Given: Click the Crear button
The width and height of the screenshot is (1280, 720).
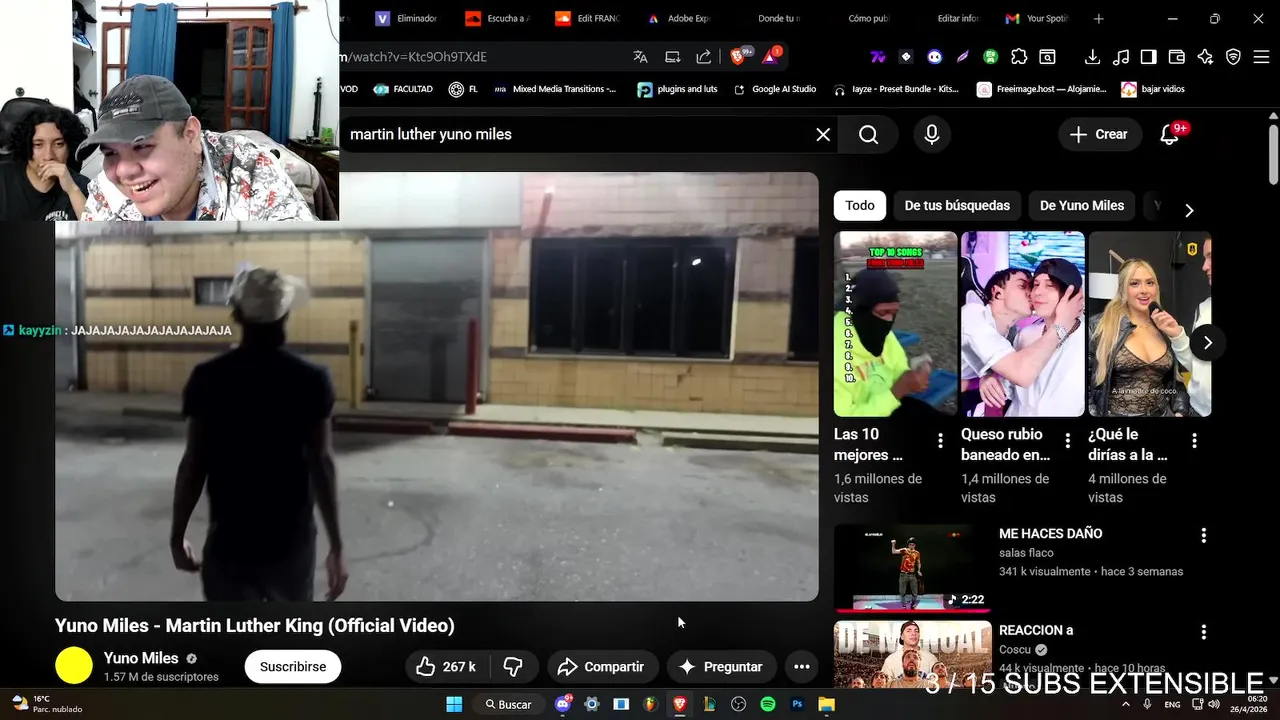Looking at the screenshot, I should tap(1099, 134).
